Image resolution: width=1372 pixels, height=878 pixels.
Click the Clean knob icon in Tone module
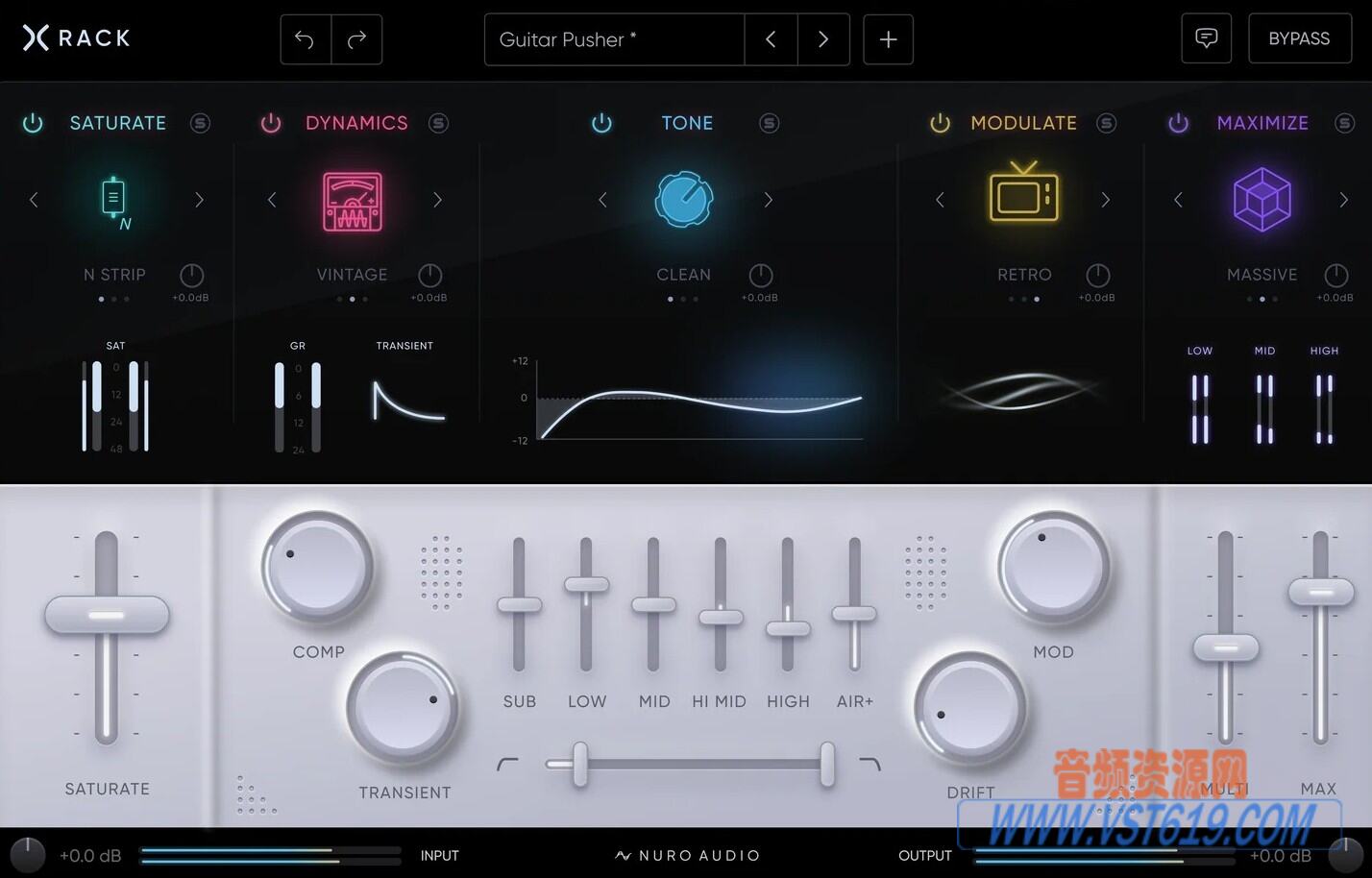point(683,199)
